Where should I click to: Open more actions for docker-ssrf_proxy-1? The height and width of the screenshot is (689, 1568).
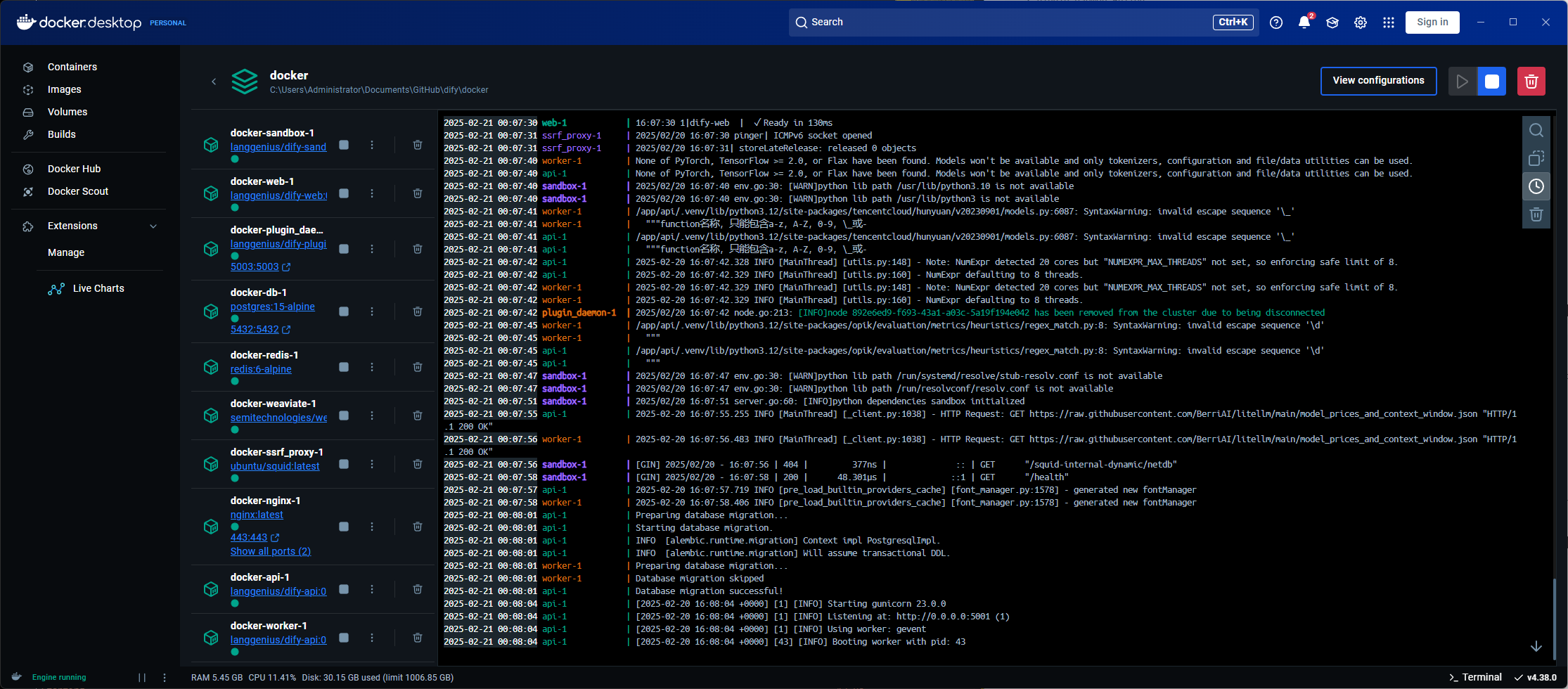click(372, 464)
